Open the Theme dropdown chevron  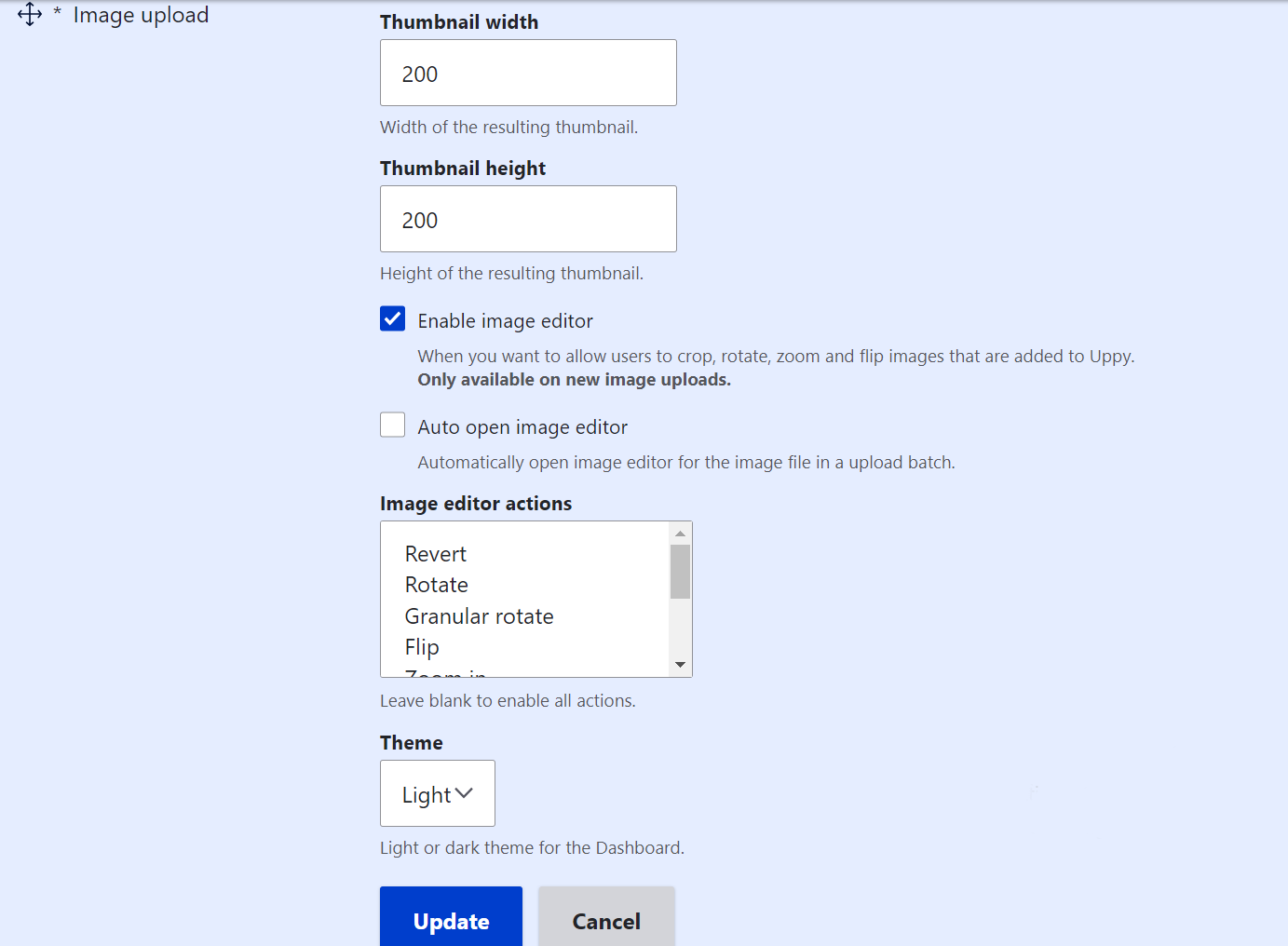466,792
